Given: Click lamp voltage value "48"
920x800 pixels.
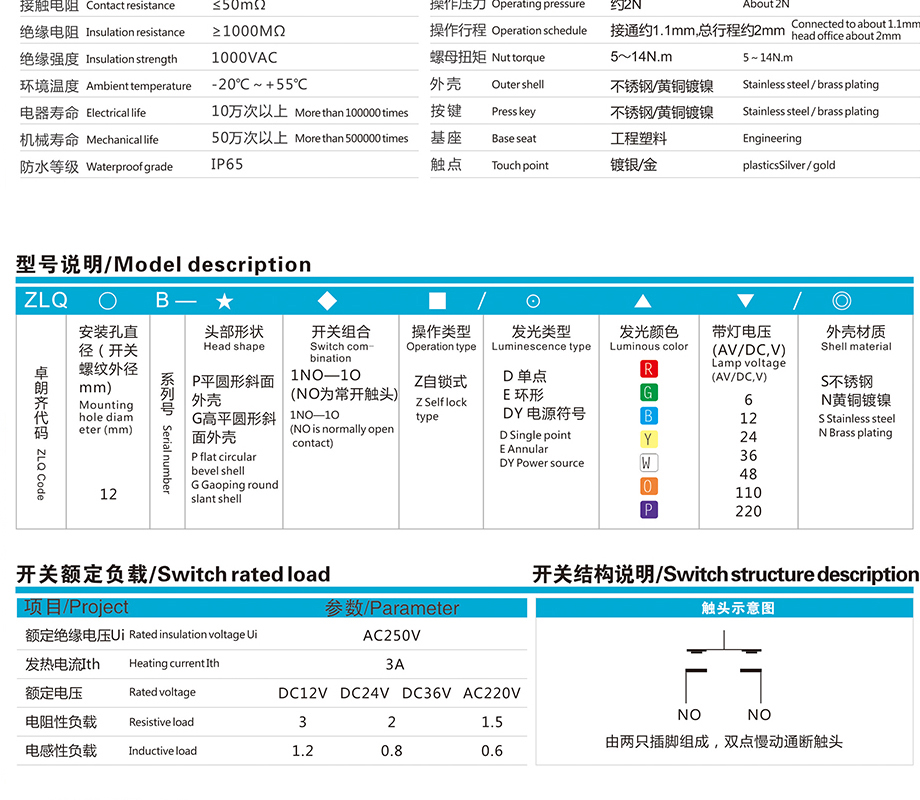Looking at the screenshot, I should point(748,474).
